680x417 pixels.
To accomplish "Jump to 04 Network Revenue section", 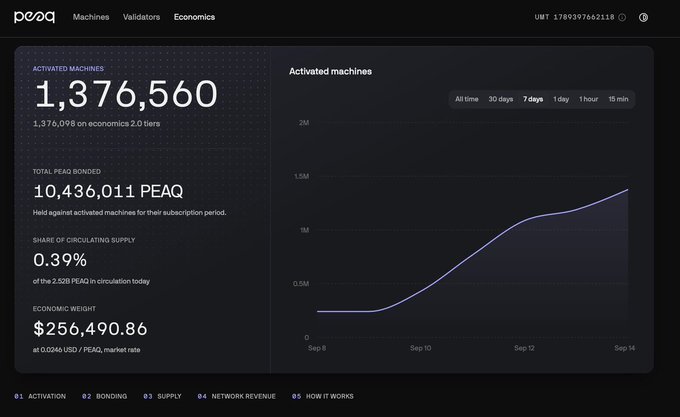I will 236,396.
